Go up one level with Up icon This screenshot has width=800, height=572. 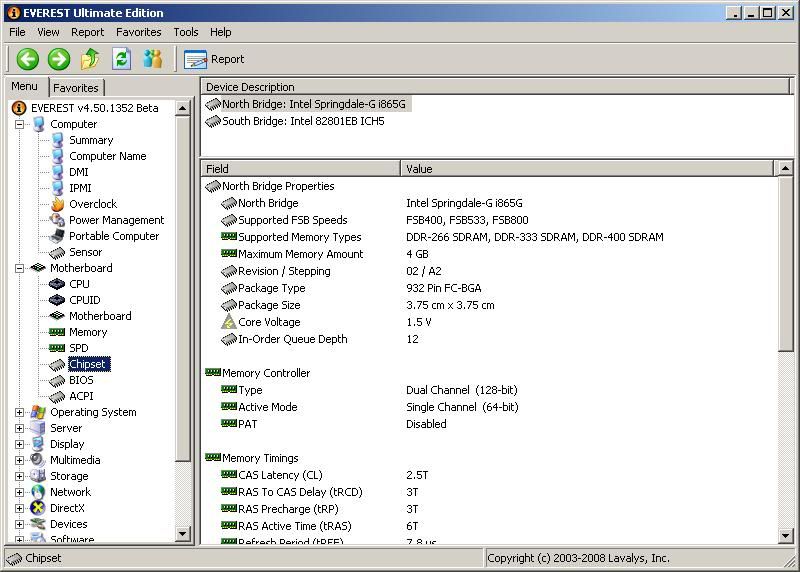(x=90, y=59)
